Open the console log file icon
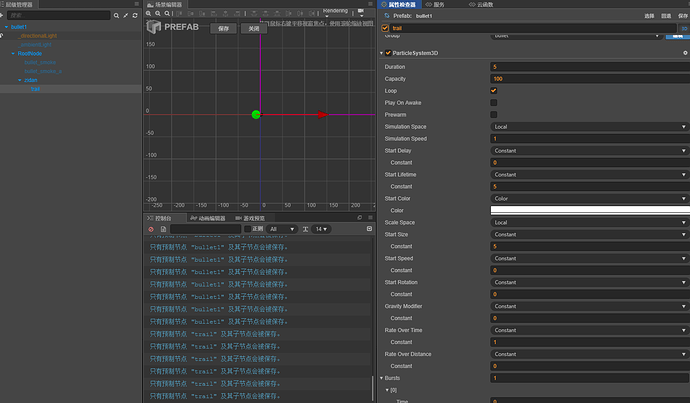Viewport: 690px width, 403px height. point(163,229)
